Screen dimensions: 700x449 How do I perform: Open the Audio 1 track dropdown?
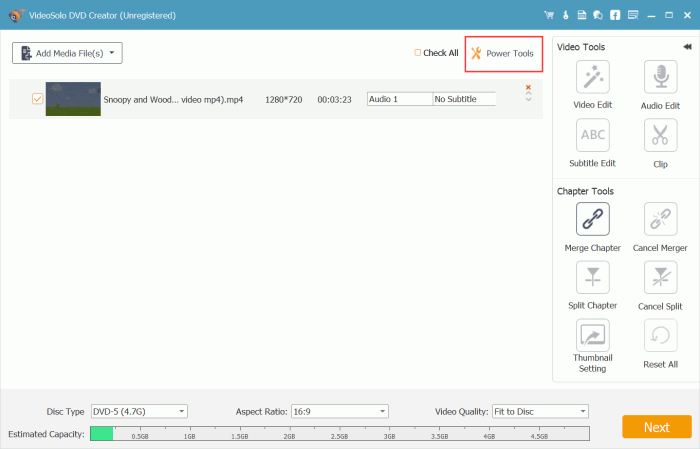400,99
